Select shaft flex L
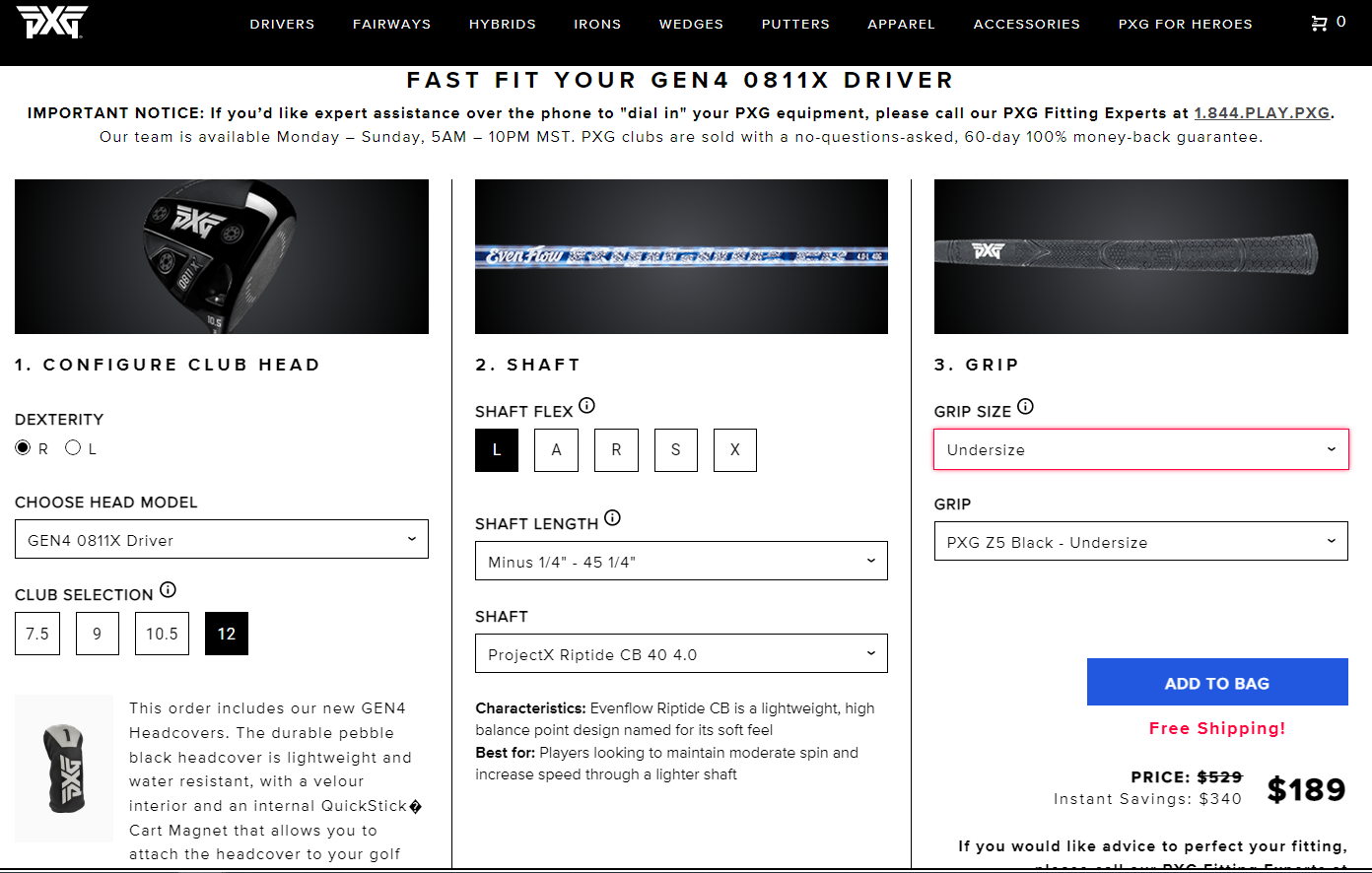This screenshot has width=1372, height=873. coord(497,450)
